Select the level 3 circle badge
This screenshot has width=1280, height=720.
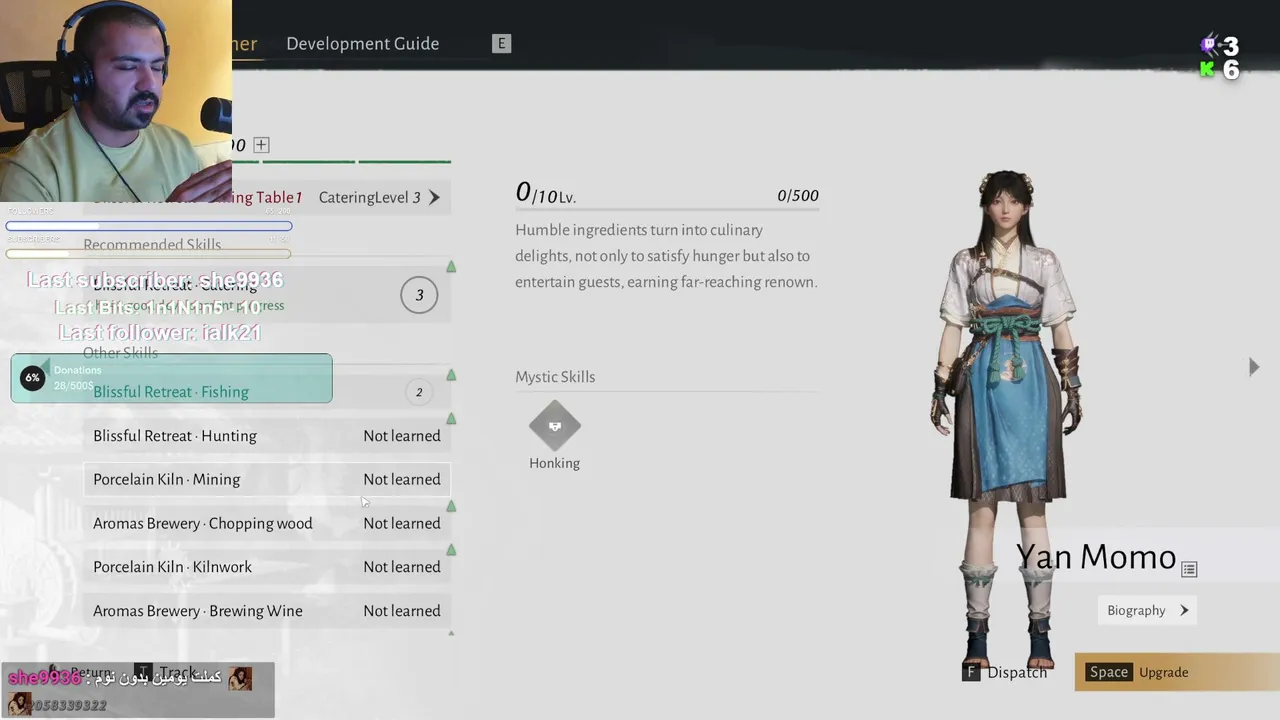[x=419, y=295]
